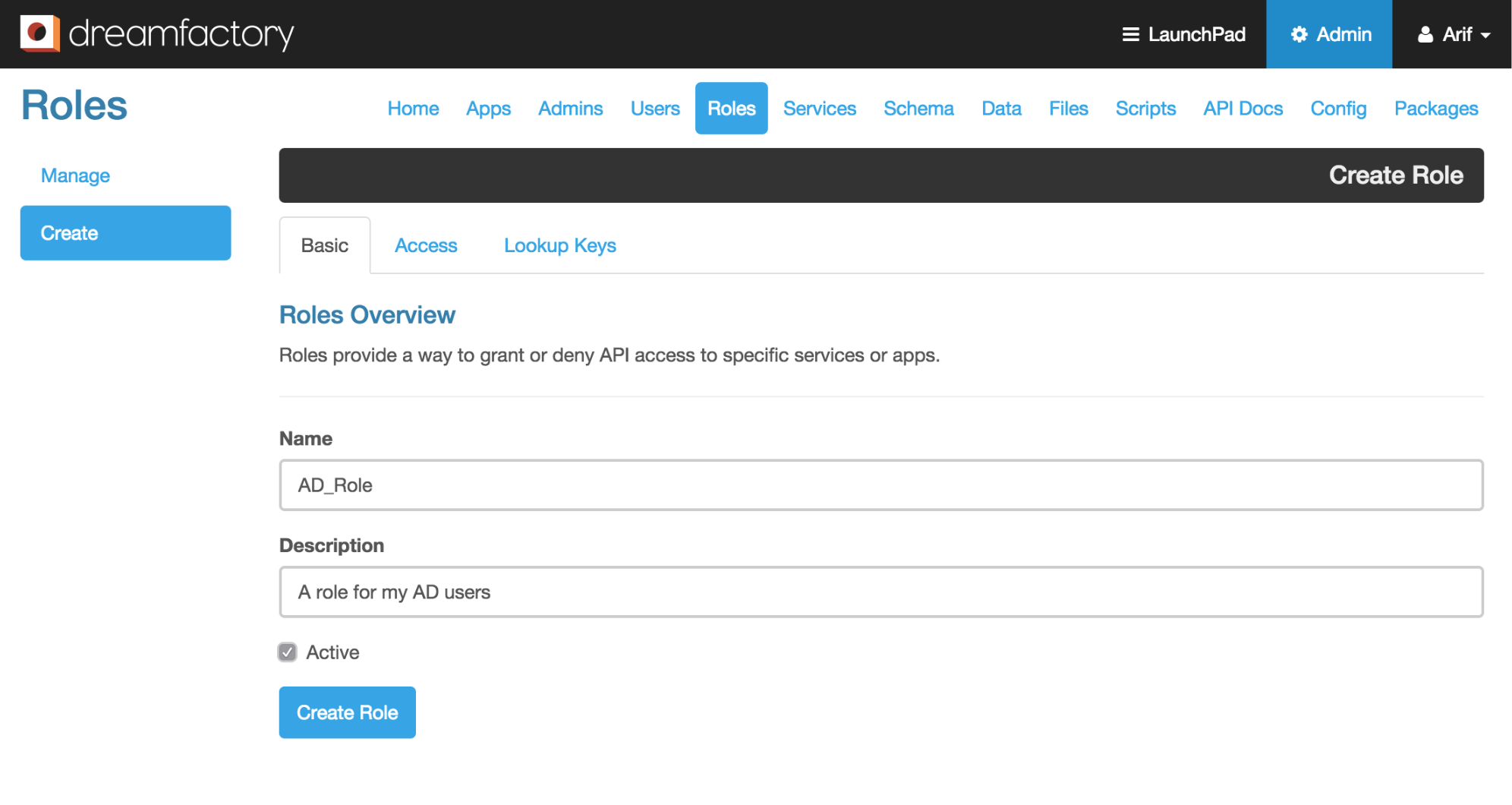Open Manage in the Roles sidebar
1512x805 pixels.
(x=74, y=175)
